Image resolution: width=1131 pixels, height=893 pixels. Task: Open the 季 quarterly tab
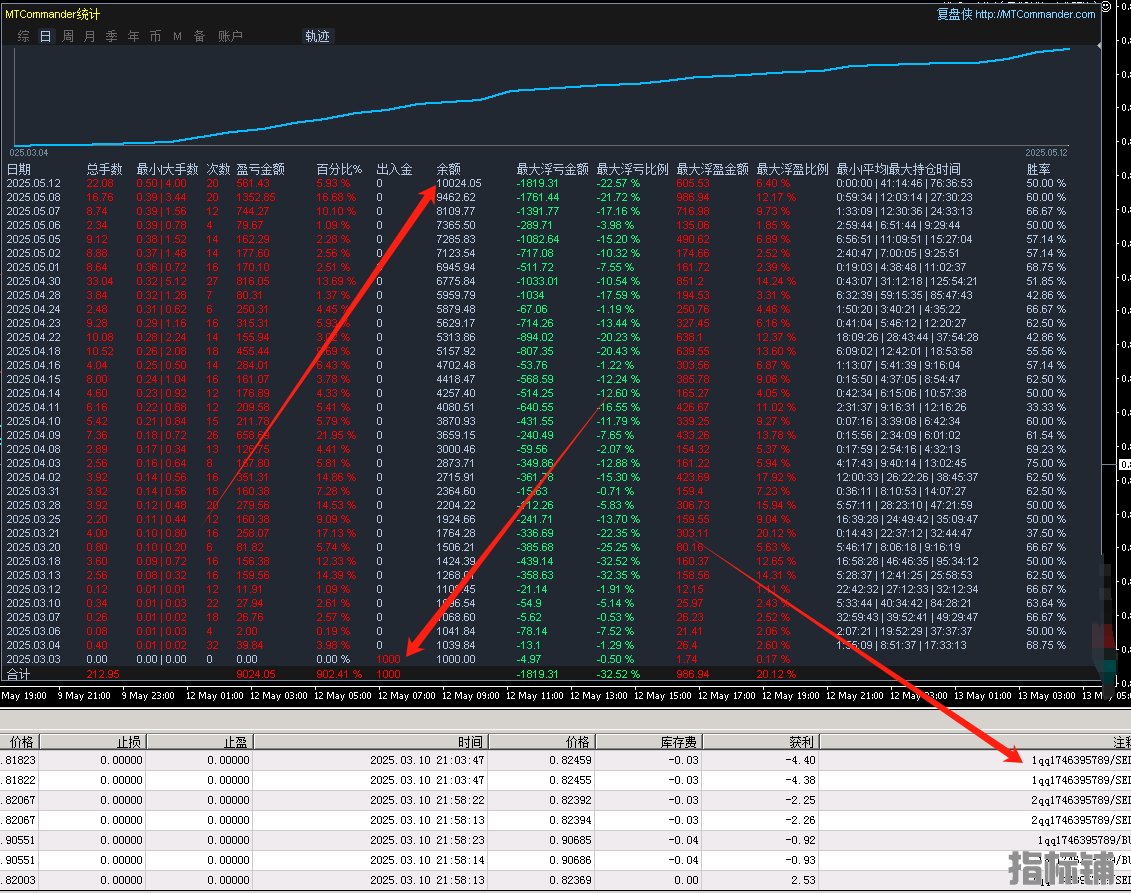111,36
